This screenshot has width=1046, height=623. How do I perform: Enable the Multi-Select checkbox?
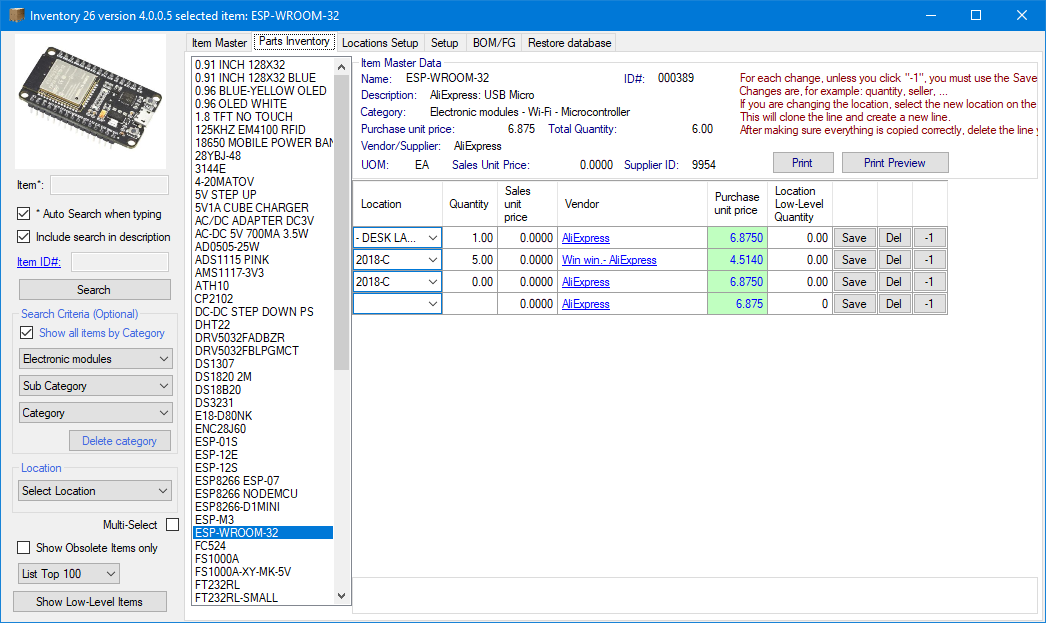pos(173,525)
